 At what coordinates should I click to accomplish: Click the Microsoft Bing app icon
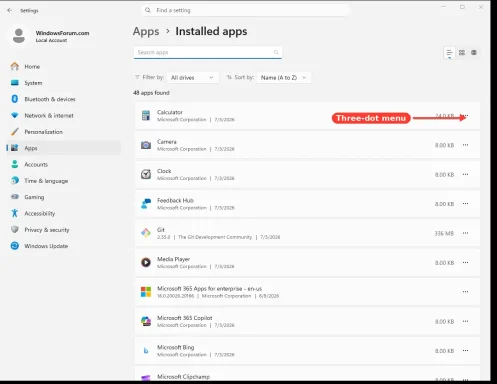[x=146, y=351]
